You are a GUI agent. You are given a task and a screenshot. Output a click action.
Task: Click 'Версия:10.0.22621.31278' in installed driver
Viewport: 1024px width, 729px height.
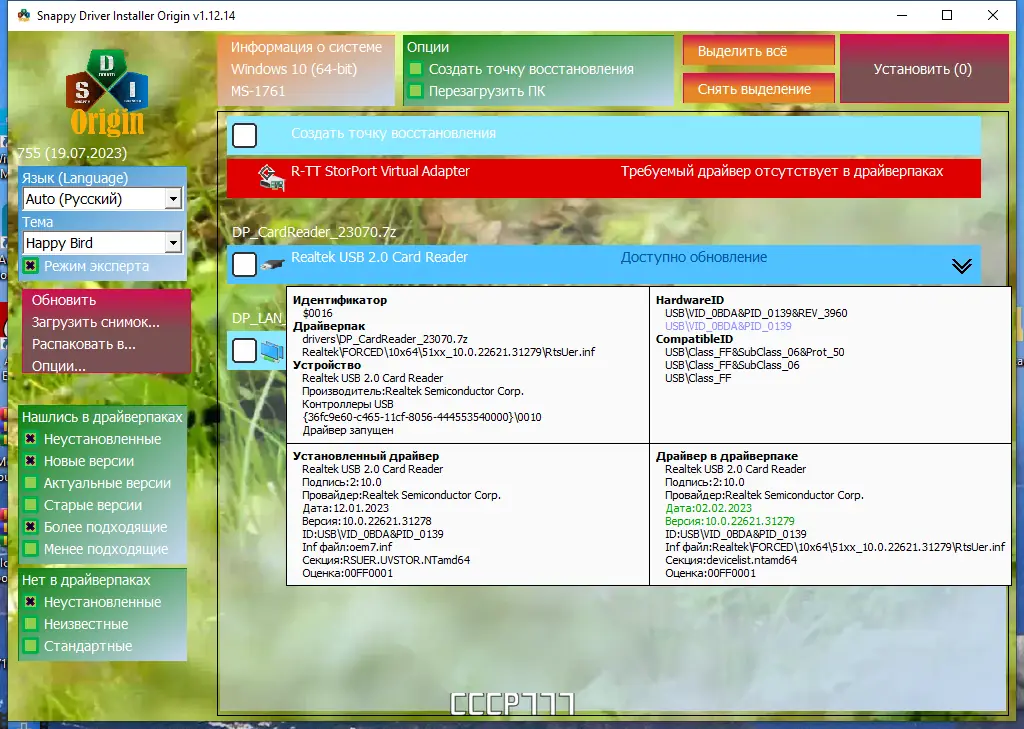[366, 521]
